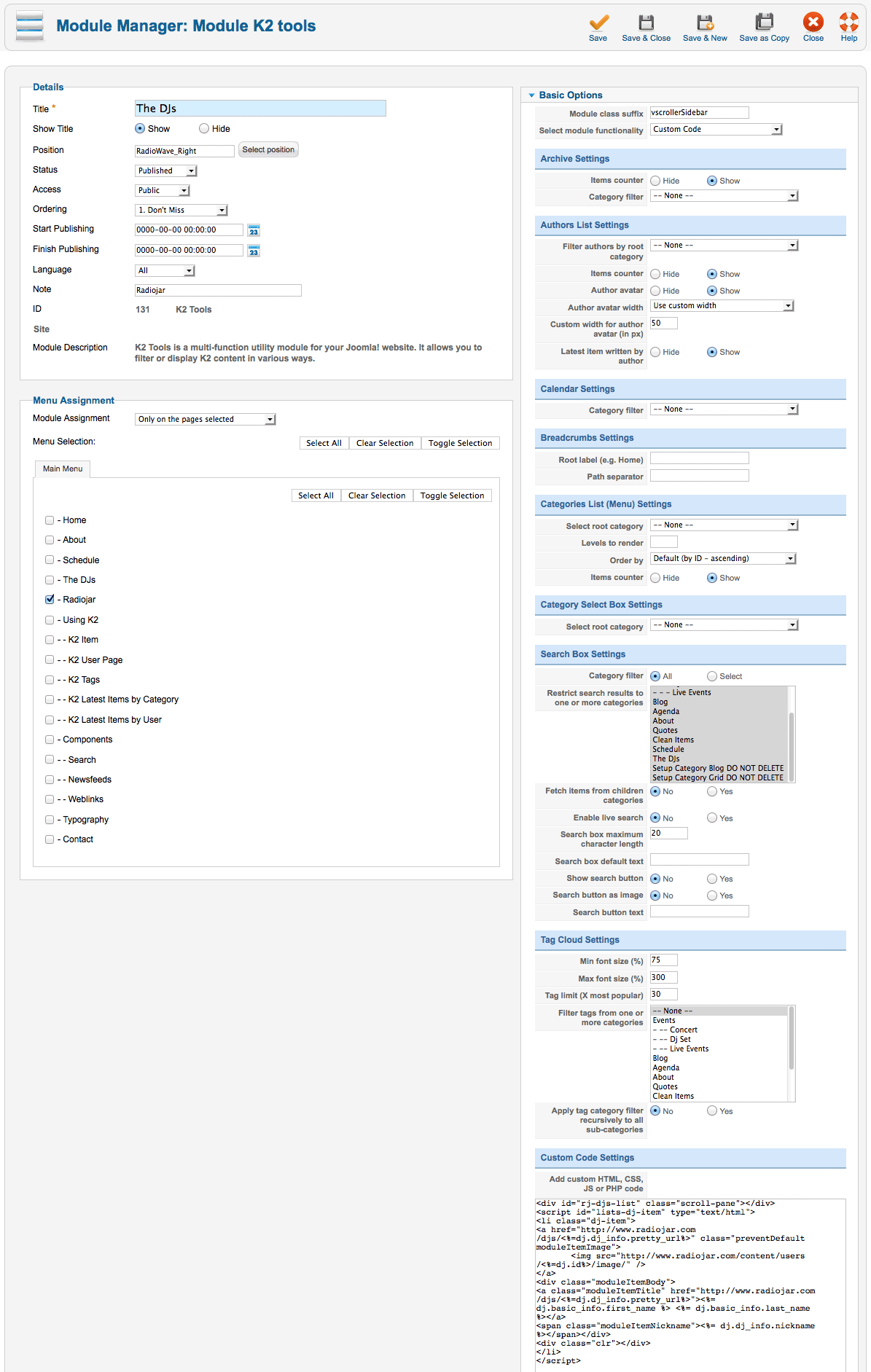Viewport: 871px width, 1372px height.
Task: Open the Status dropdown
Action: [166, 170]
